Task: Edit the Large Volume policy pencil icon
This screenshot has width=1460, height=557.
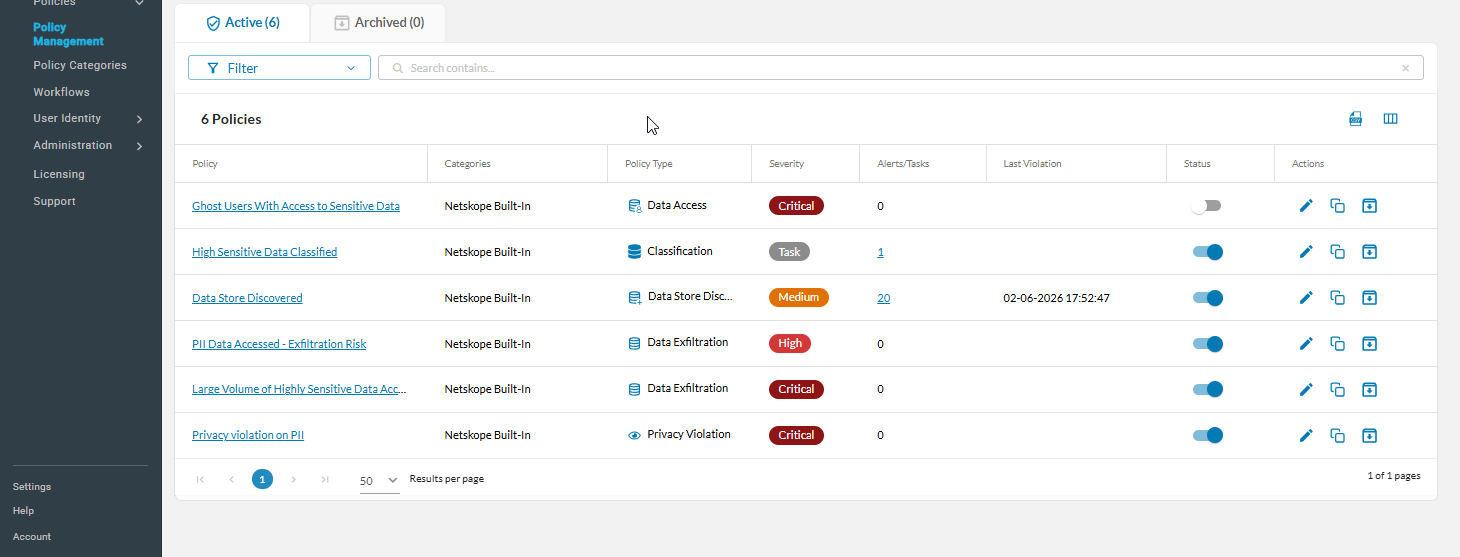Action: point(1305,389)
